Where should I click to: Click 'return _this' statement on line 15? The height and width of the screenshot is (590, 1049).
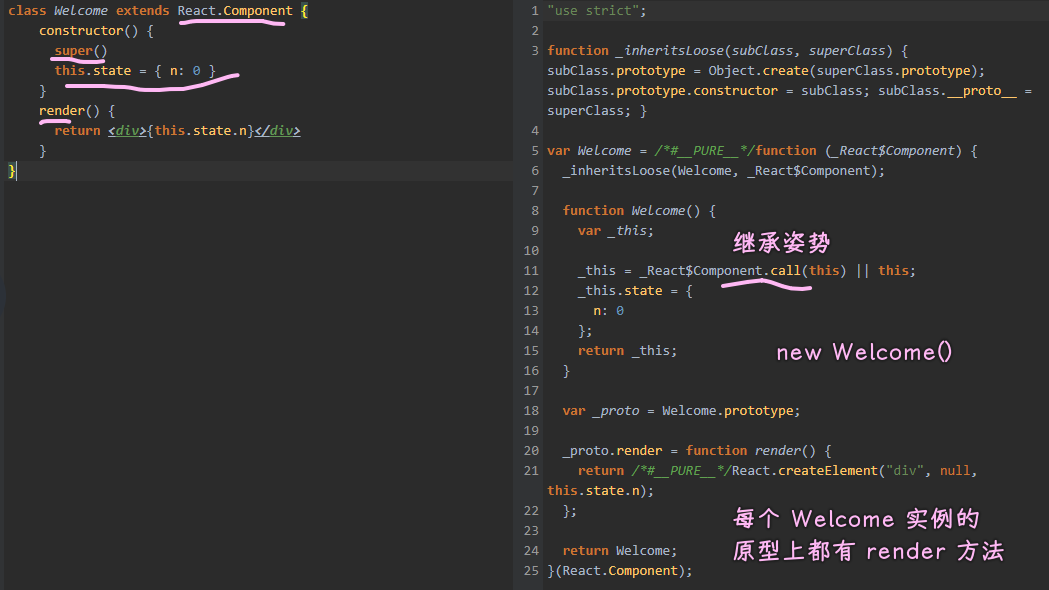click(627, 351)
